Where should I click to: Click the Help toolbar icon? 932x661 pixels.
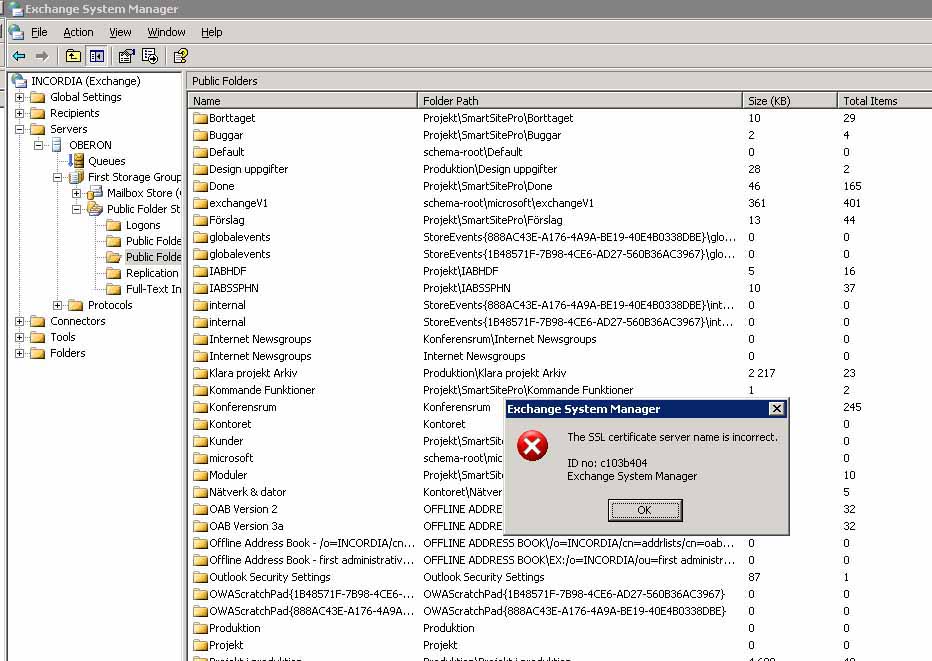click(180, 56)
